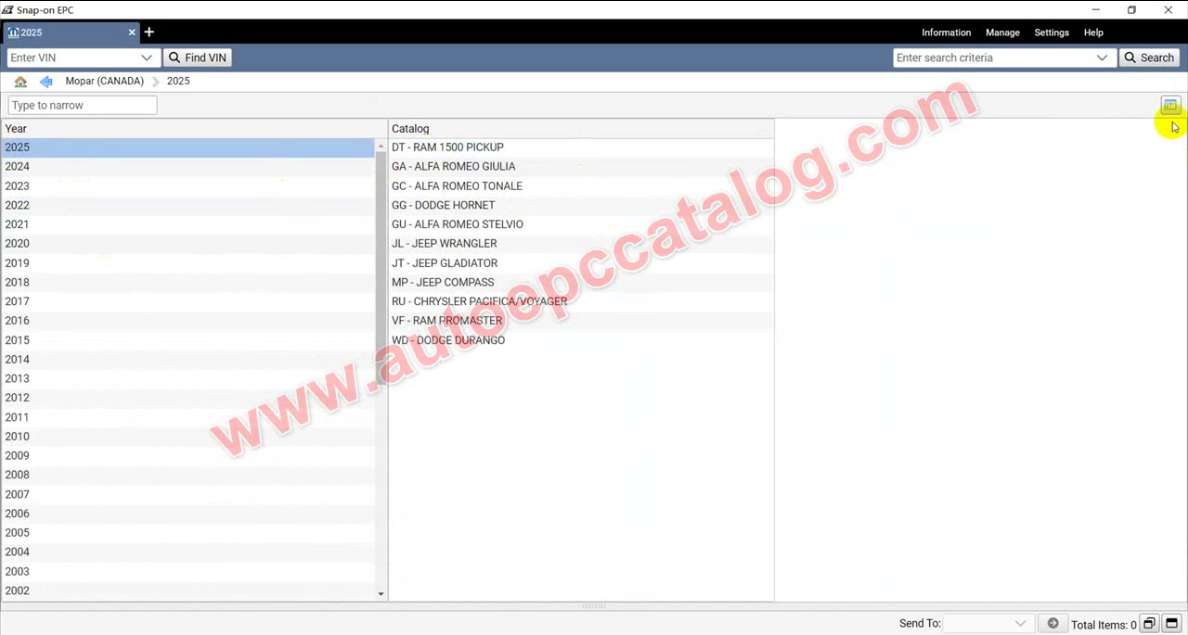Viewport: 1188px width, 635px height.
Task: Select the 2025 tab
Action: [71, 33]
